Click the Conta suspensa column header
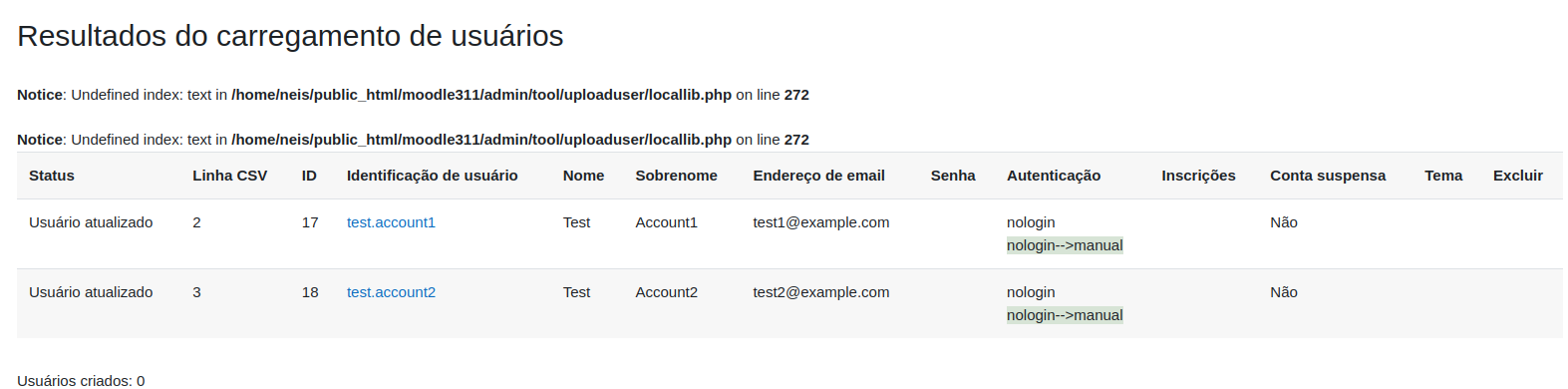The image size is (1568, 389). point(1328,176)
